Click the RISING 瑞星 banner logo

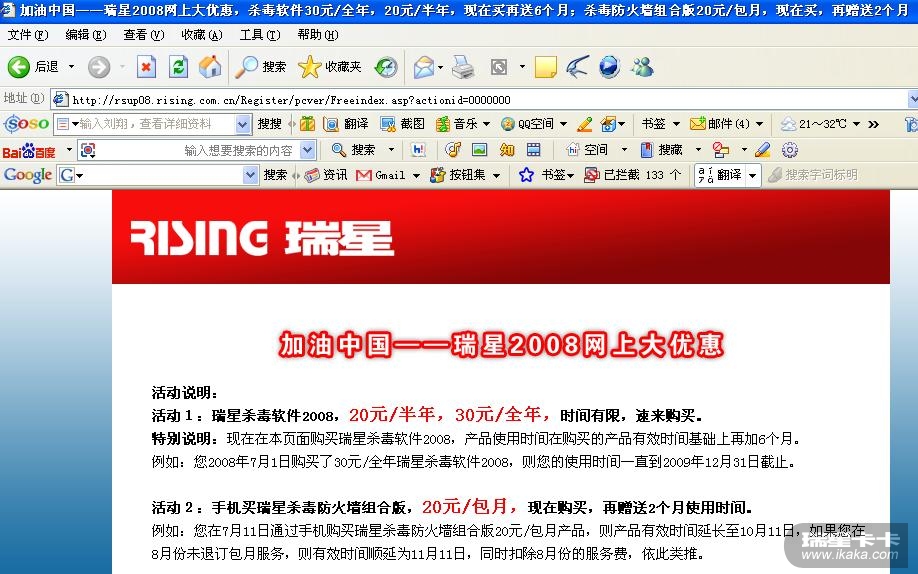click(262, 238)
